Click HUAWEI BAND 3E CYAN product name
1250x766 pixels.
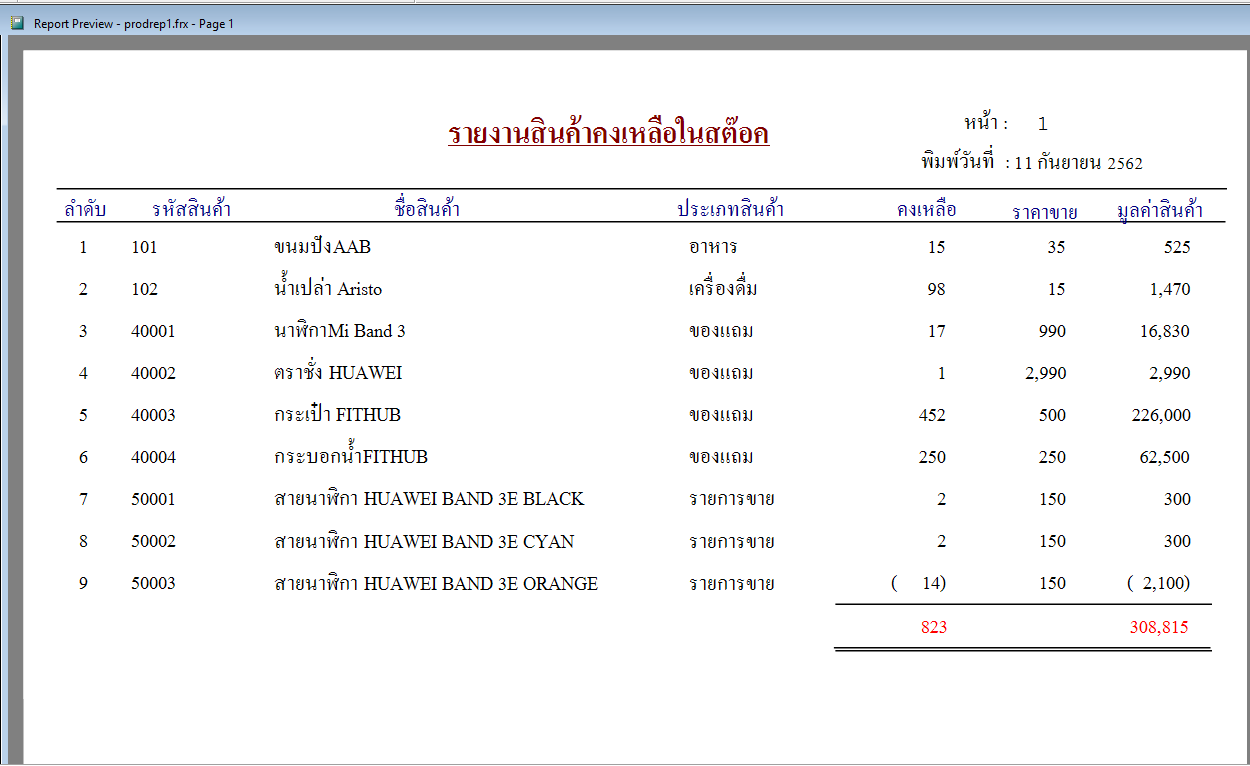pyautogui.click(x=424, y=541)
